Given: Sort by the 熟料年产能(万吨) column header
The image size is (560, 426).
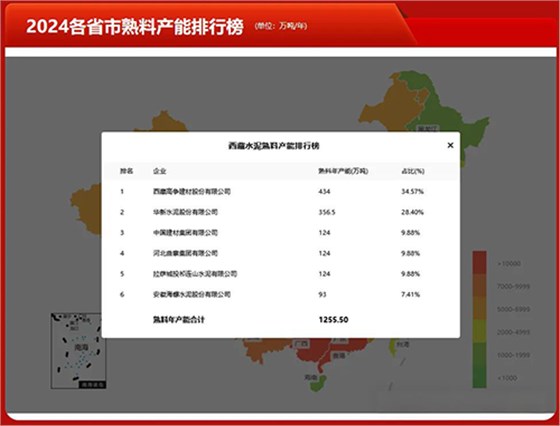Looking at the screenshot, I should (343, 171).
